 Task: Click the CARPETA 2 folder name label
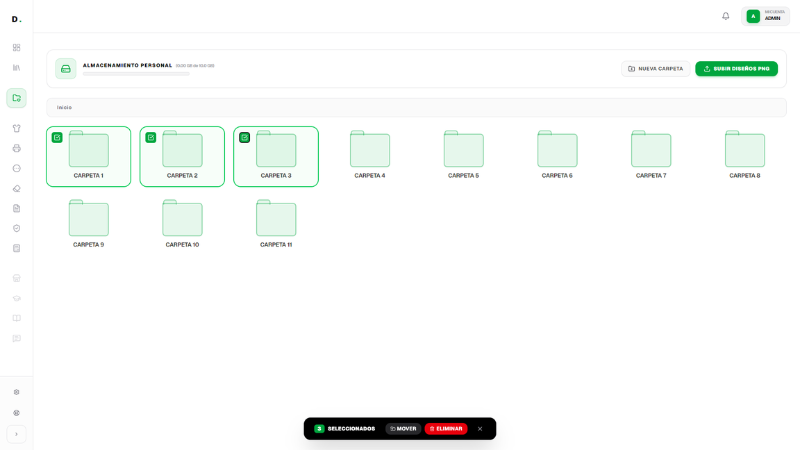coord(182,176)
